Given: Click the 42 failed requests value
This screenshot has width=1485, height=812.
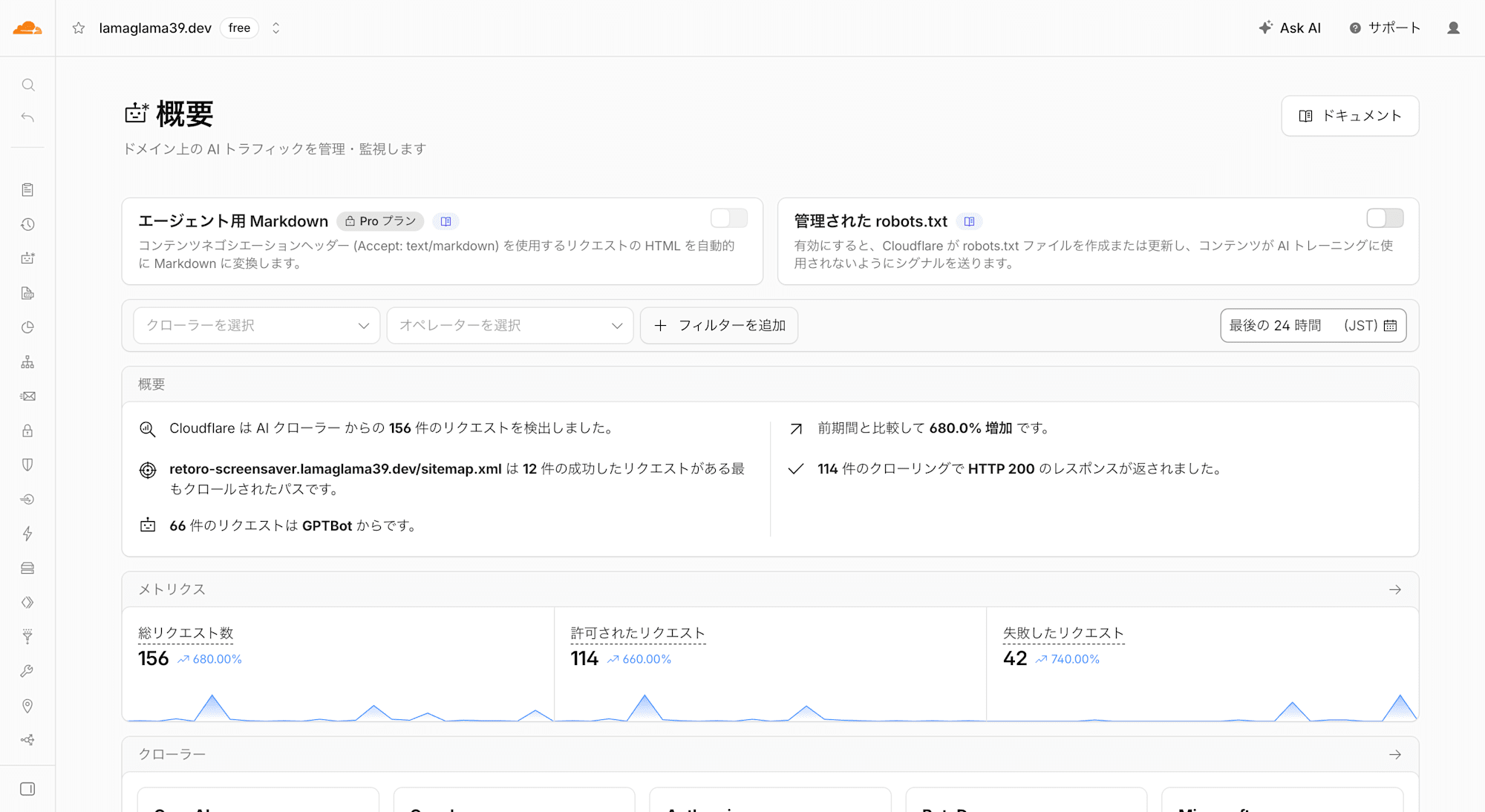Looking at the screenshot, I should [1015, 659].
